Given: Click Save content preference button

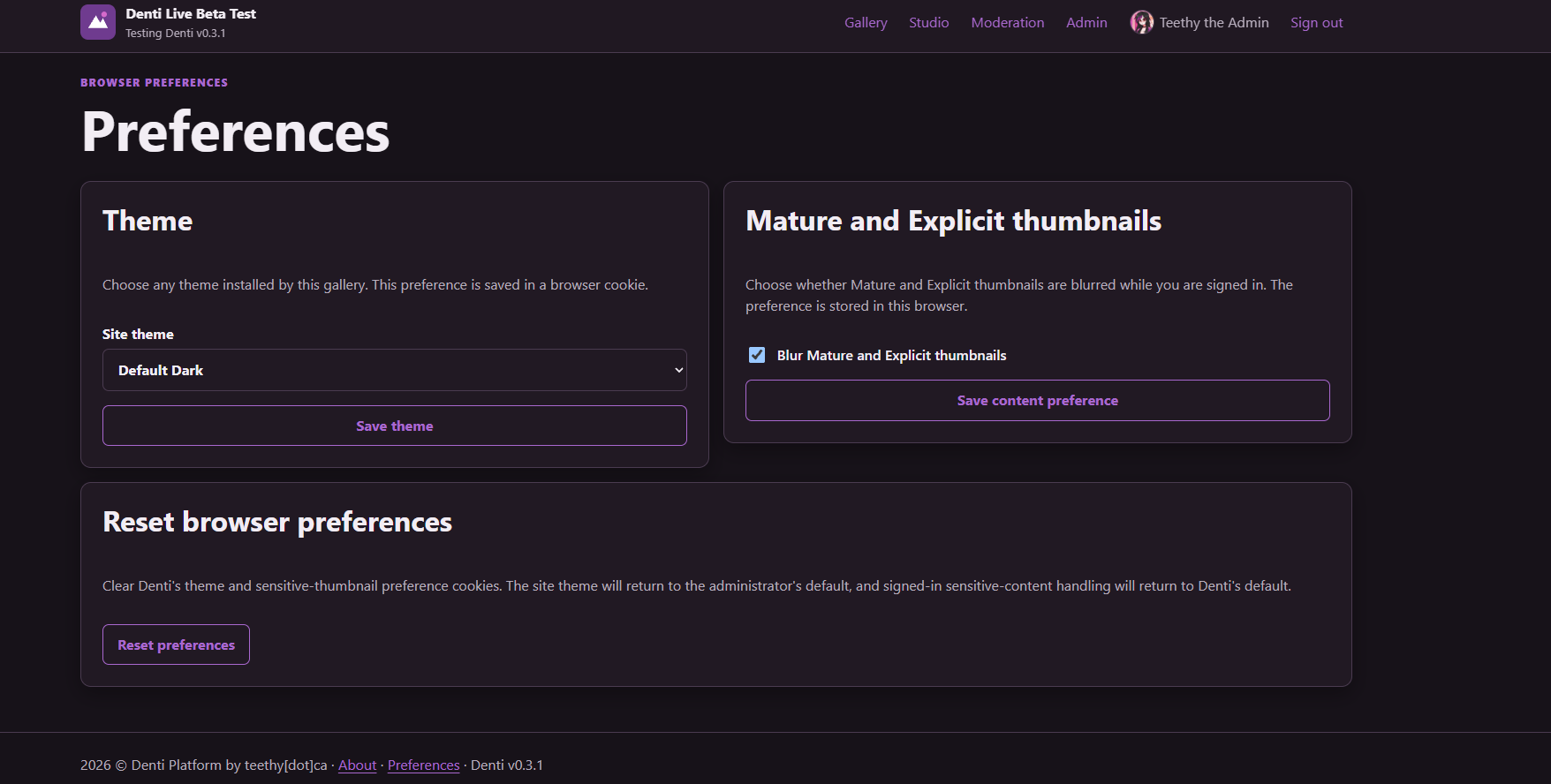Looking at the screenshot, I should click(x=1038, y=400).
